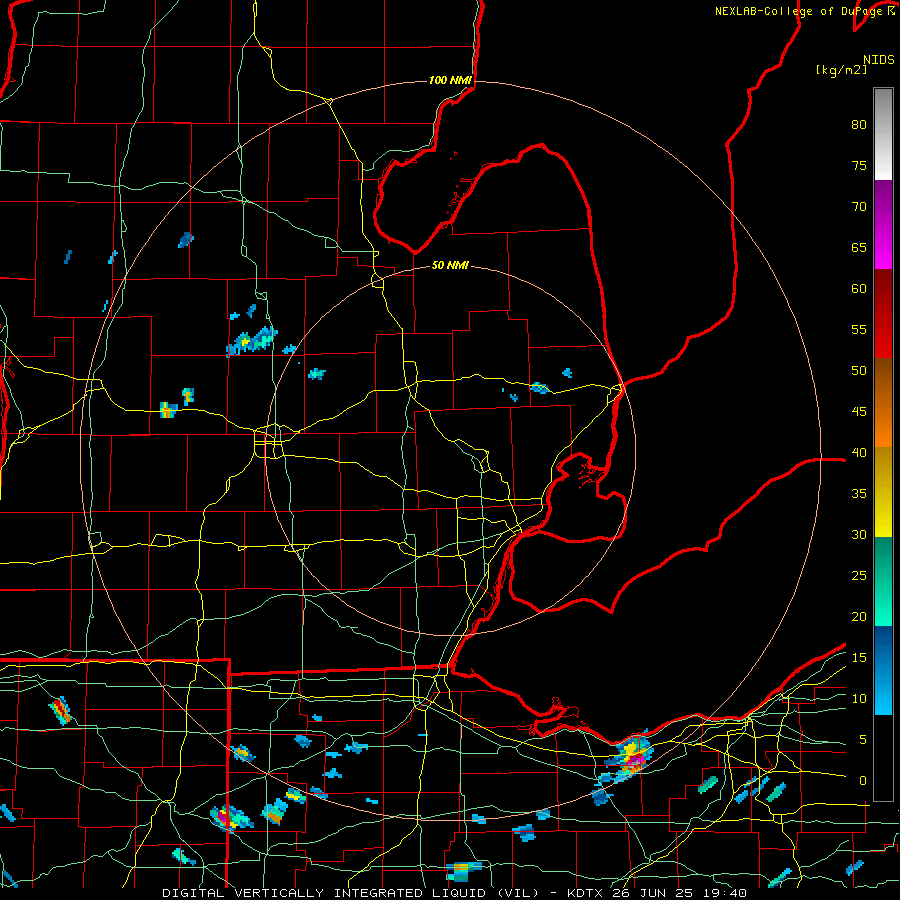Pick the green segment of the color bar
Image resolution: width=900 pixels, height=900 pixels.
click(883, 581)
